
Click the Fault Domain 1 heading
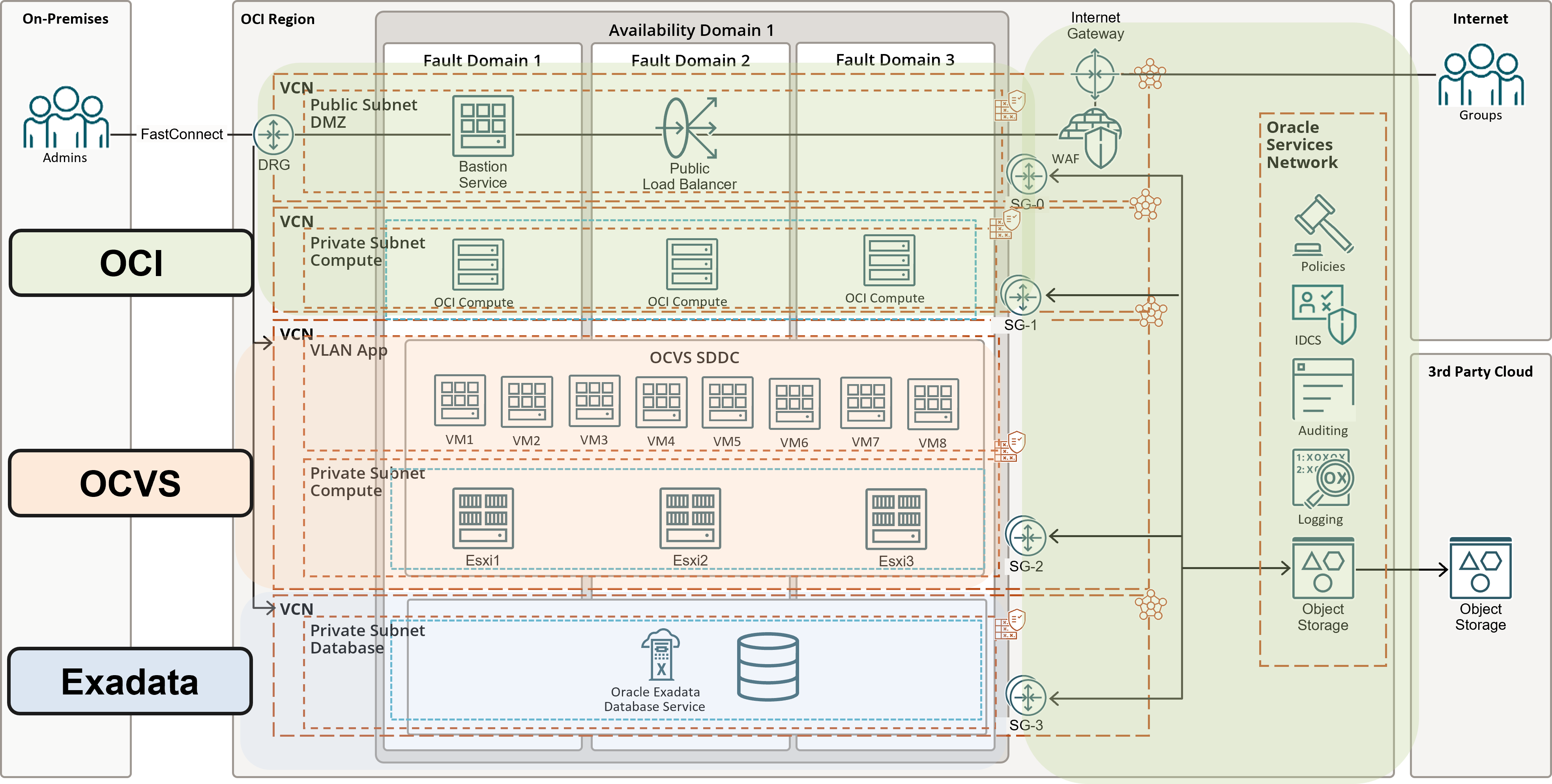coord(482,60)
